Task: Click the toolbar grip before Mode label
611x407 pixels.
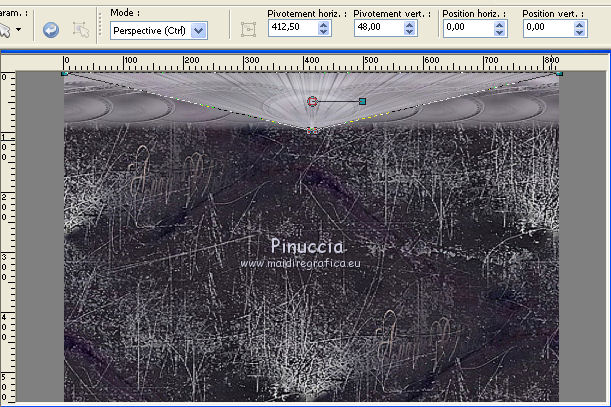Action: tap(100, 26)
